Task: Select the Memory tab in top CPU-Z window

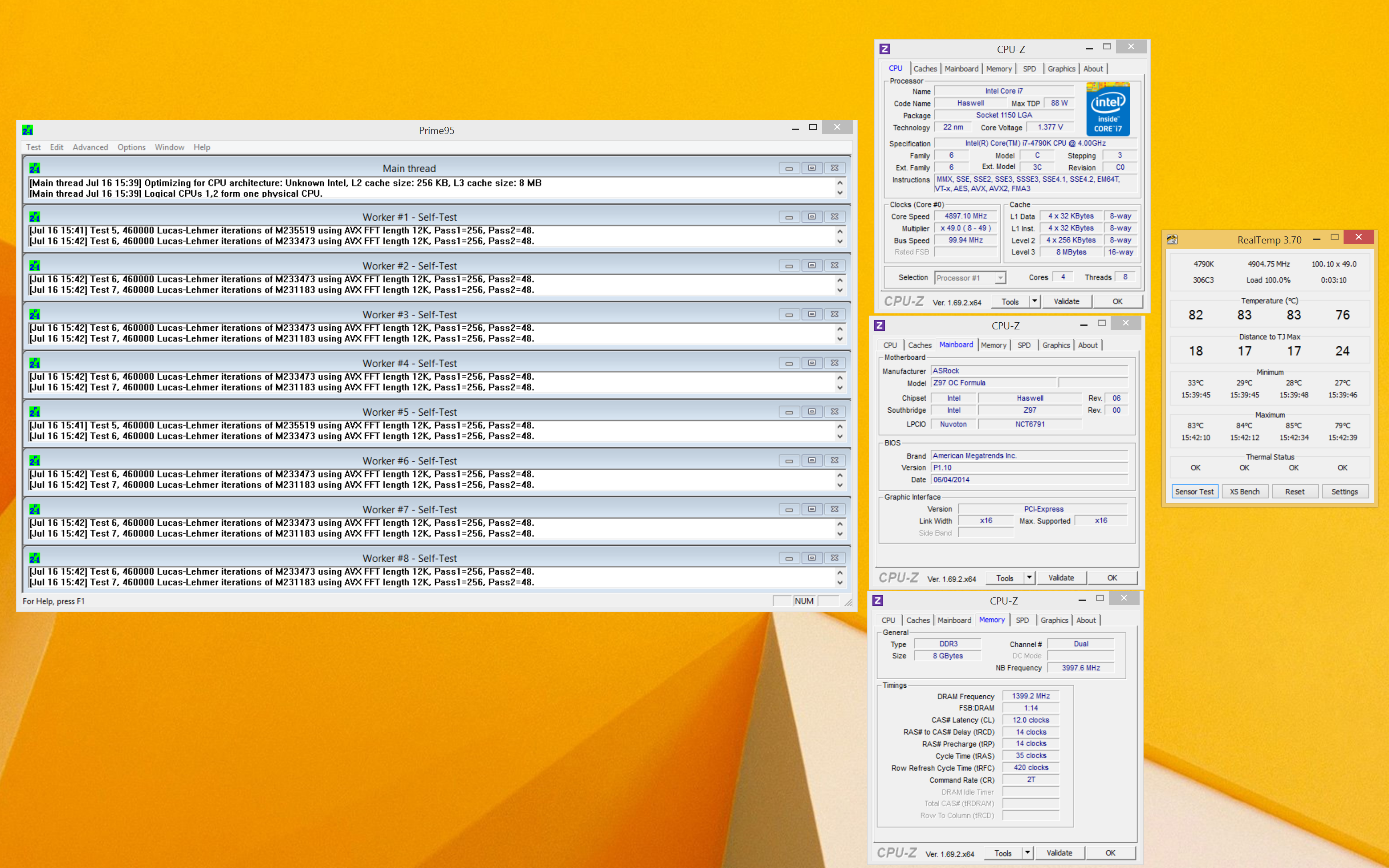Action: 998,69
